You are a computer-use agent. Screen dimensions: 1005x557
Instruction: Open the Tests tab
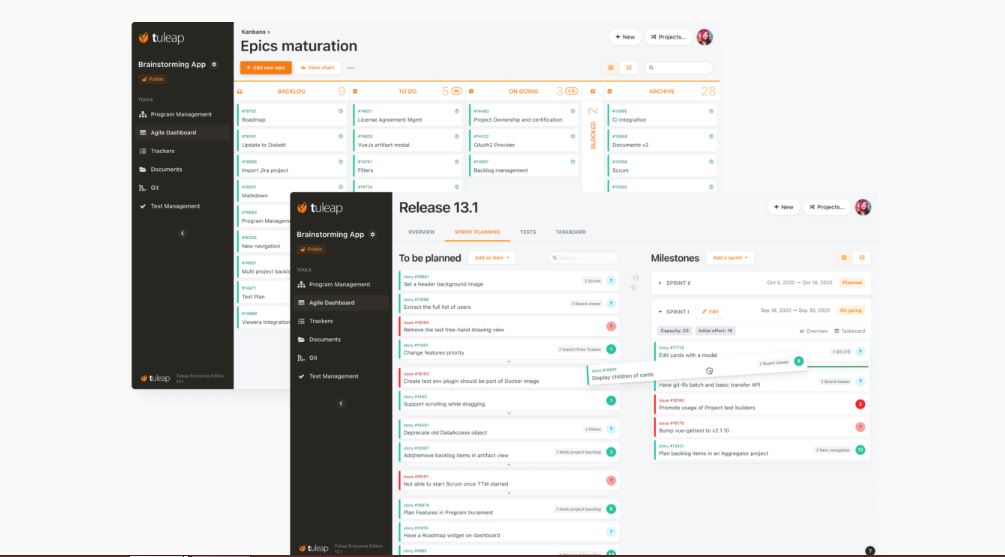528,232
